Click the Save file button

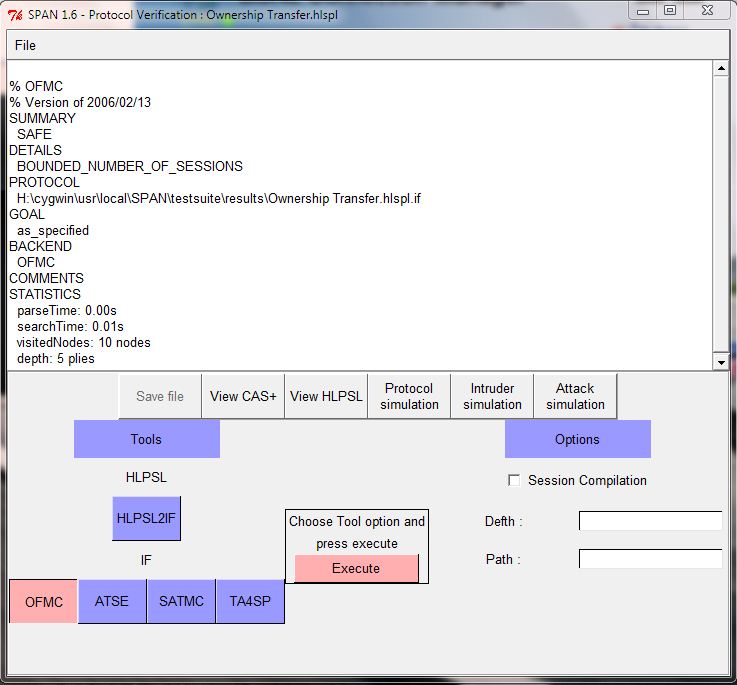[160, 396]
